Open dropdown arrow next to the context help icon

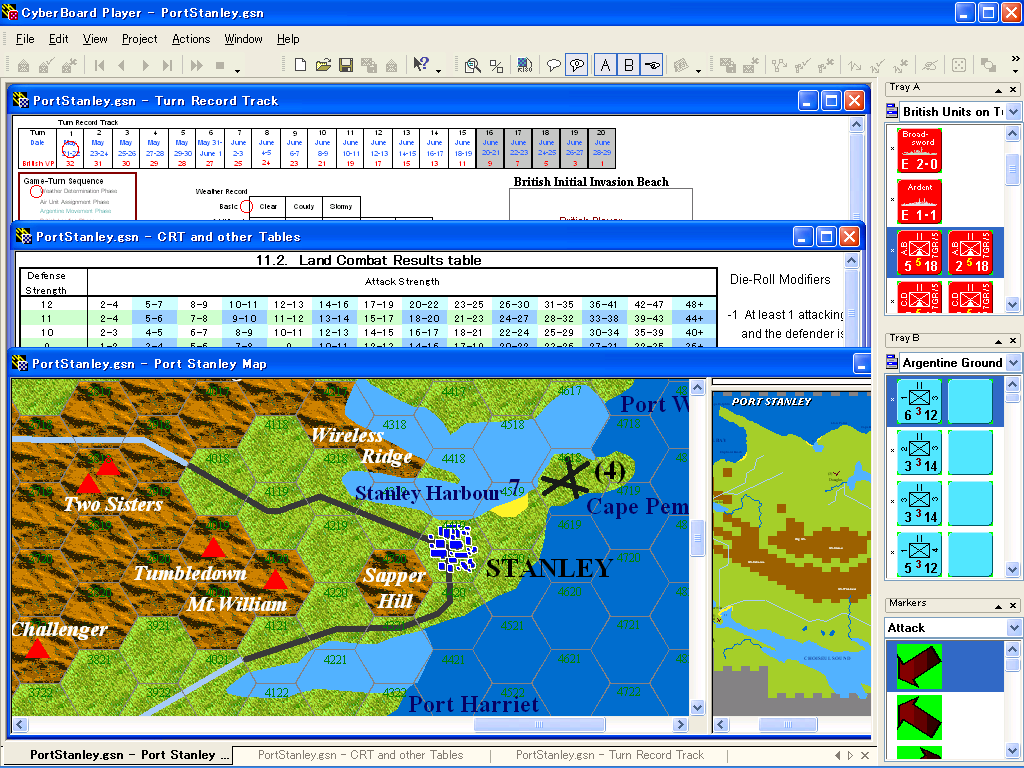click(x=438, y=70)
